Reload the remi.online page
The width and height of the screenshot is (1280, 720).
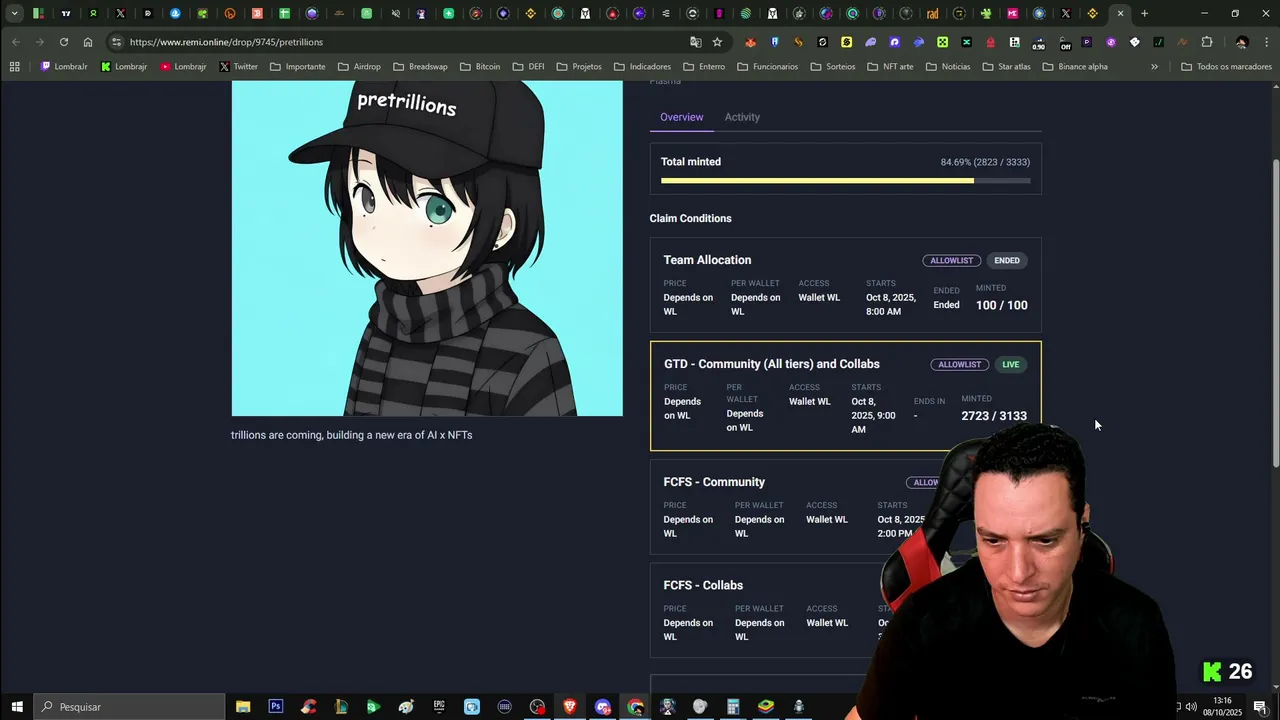[x=64, y=42]
